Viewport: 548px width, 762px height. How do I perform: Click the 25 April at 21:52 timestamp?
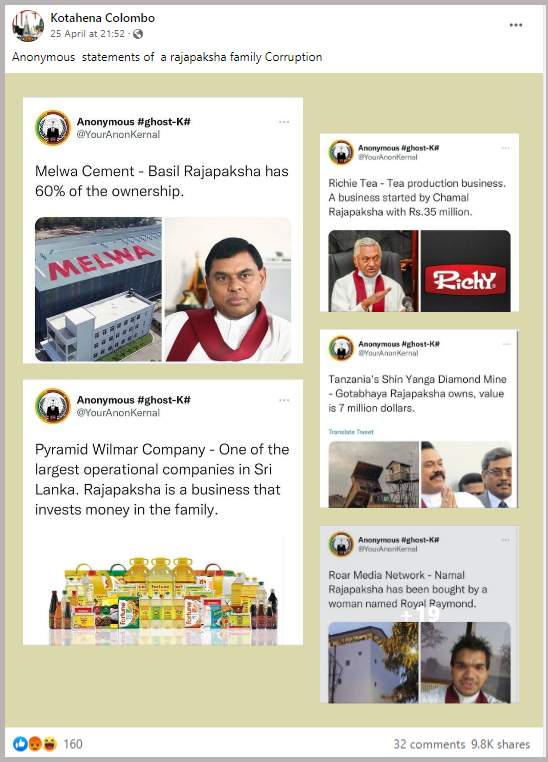[88, 34]
